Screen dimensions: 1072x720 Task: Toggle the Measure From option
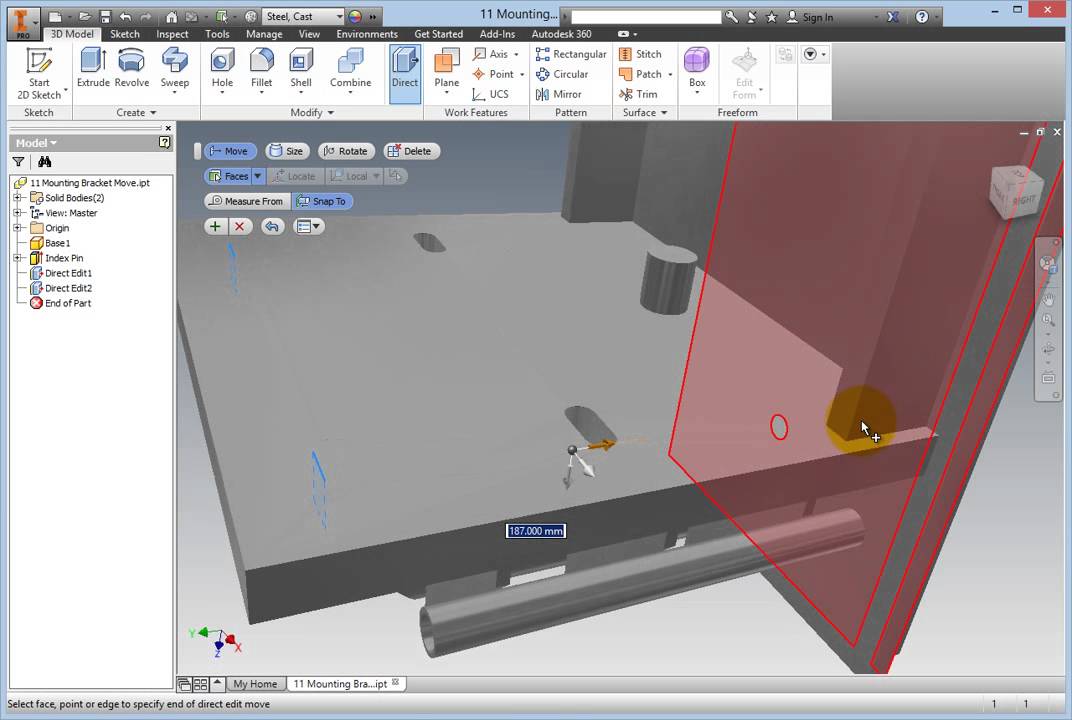pos(247,201)
